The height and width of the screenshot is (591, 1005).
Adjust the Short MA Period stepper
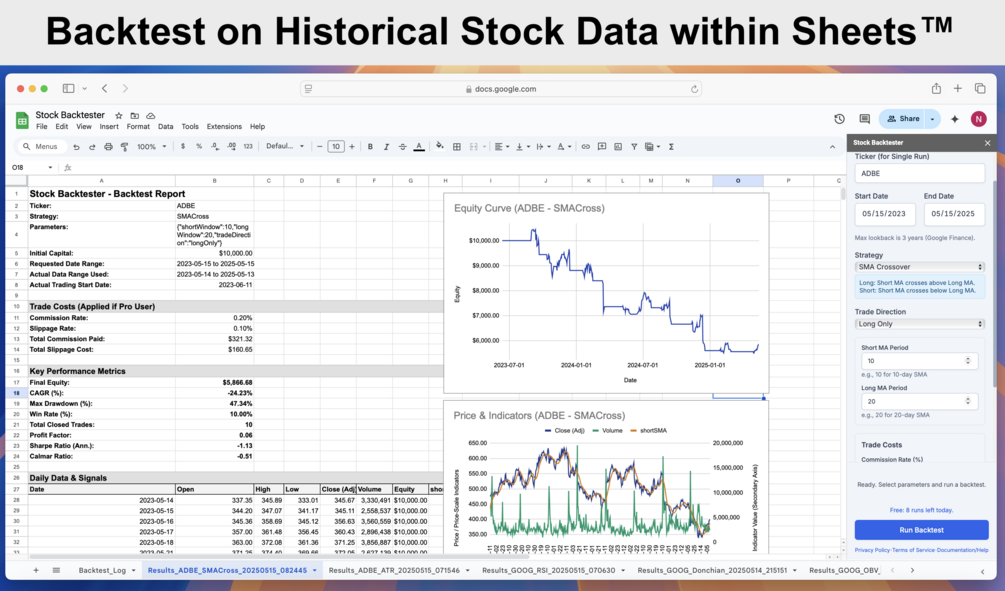click(x=968, y=361)
